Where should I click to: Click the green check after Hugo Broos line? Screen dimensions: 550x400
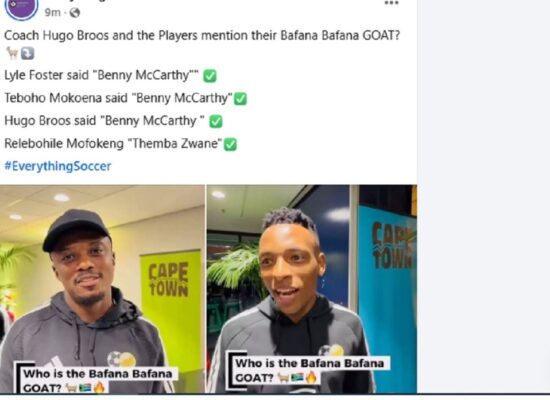[216, 121]
